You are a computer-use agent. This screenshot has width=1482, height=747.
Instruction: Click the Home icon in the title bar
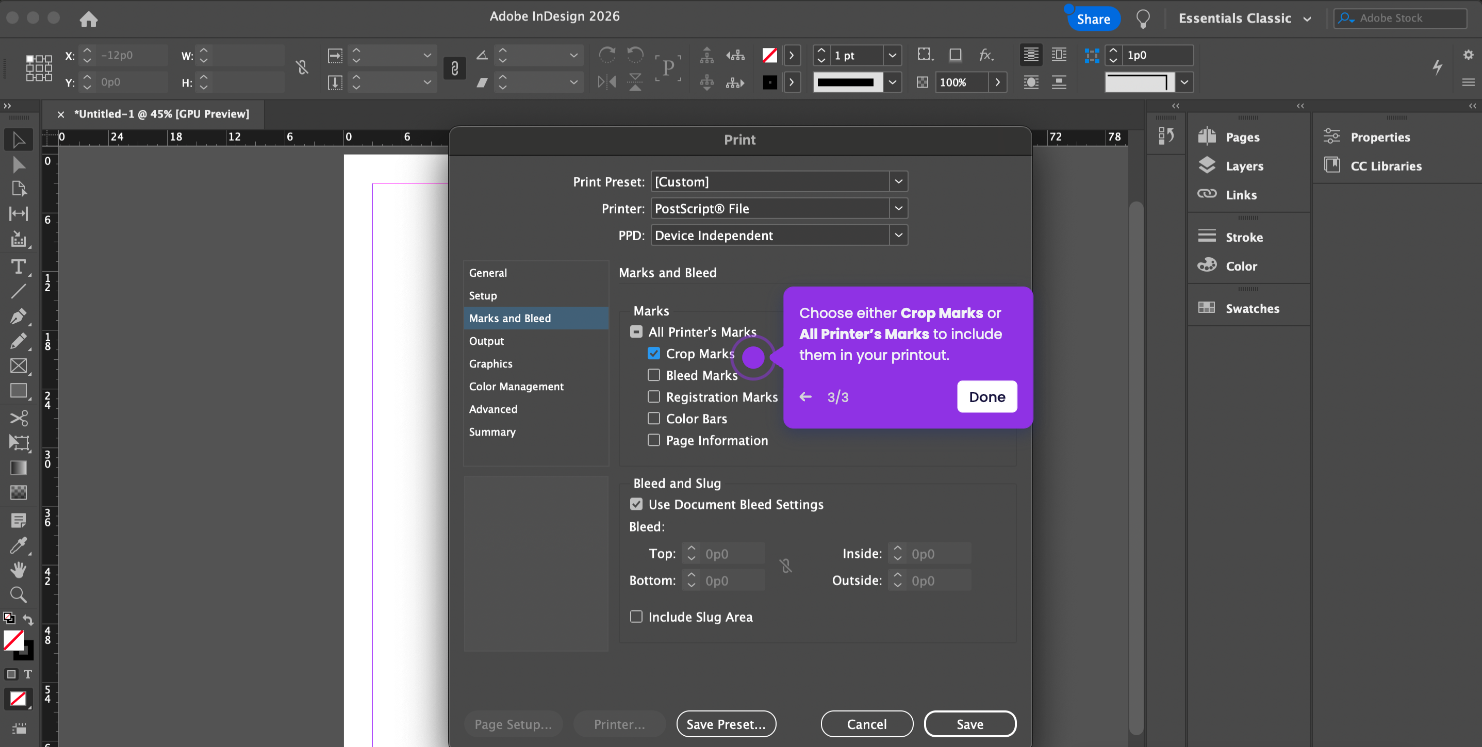pos(89,19)
